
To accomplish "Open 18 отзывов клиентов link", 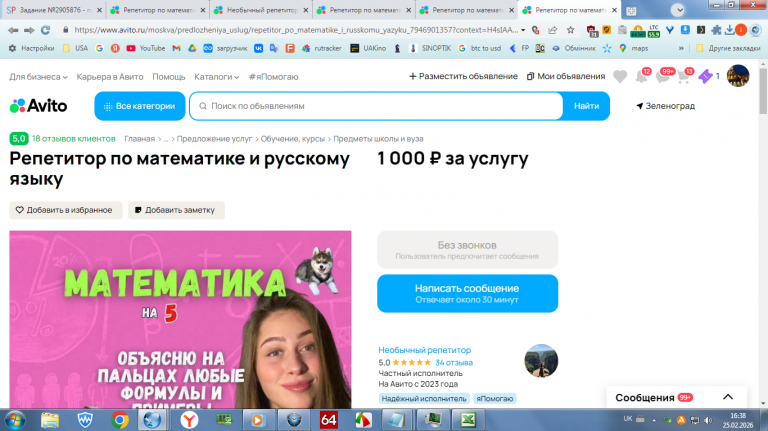I will (x=73, y=139).
